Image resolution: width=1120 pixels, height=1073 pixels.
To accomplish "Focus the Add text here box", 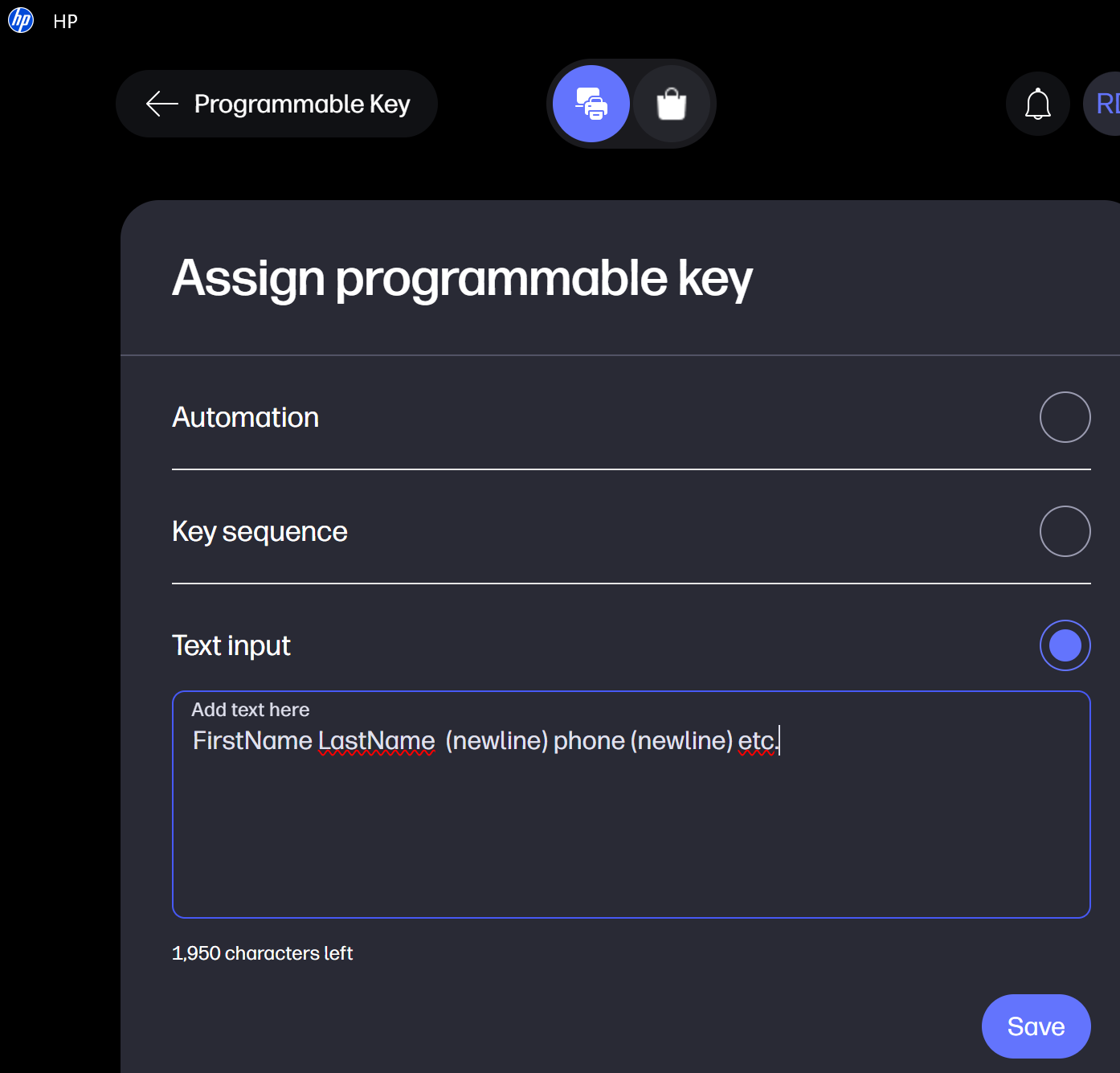I will coord(631,836).
